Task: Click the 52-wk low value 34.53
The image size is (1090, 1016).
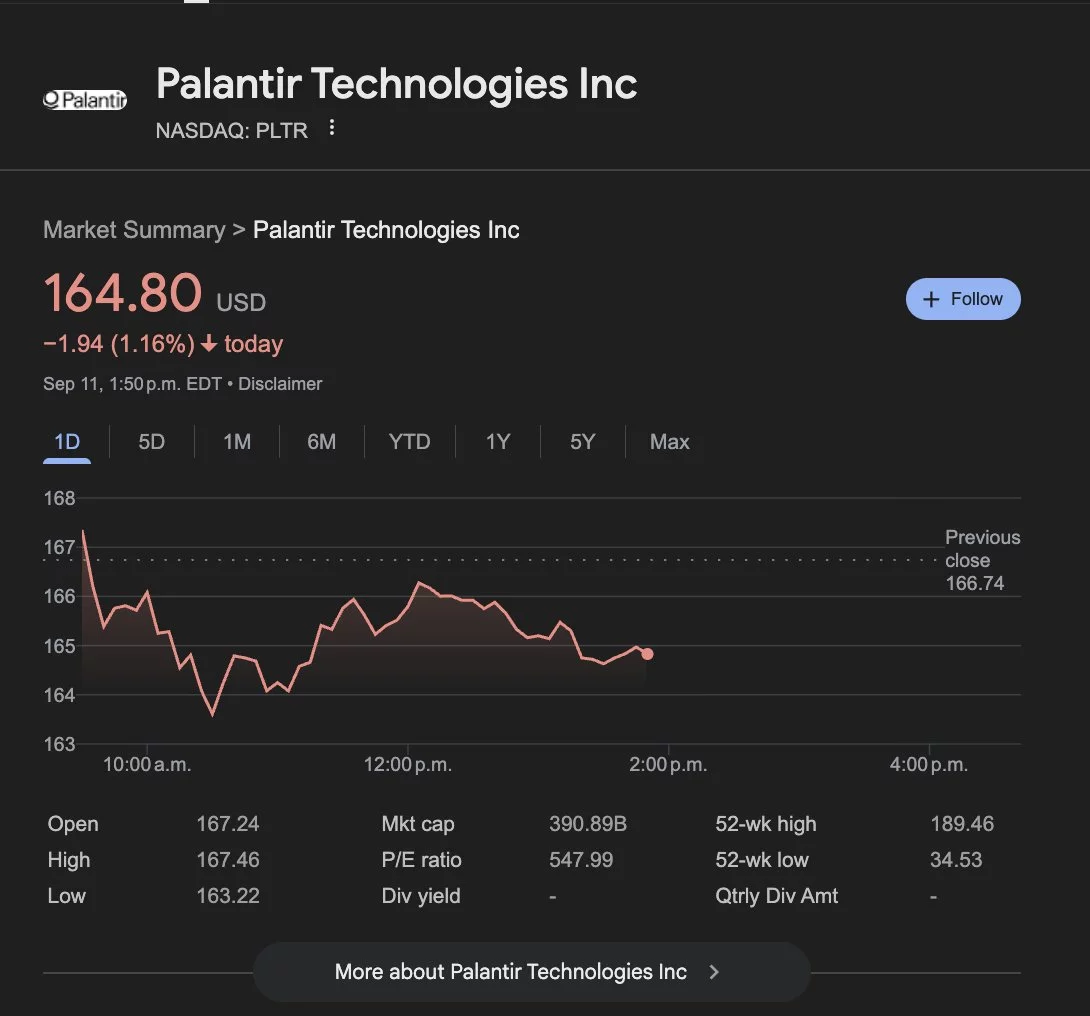Action: 957,860
